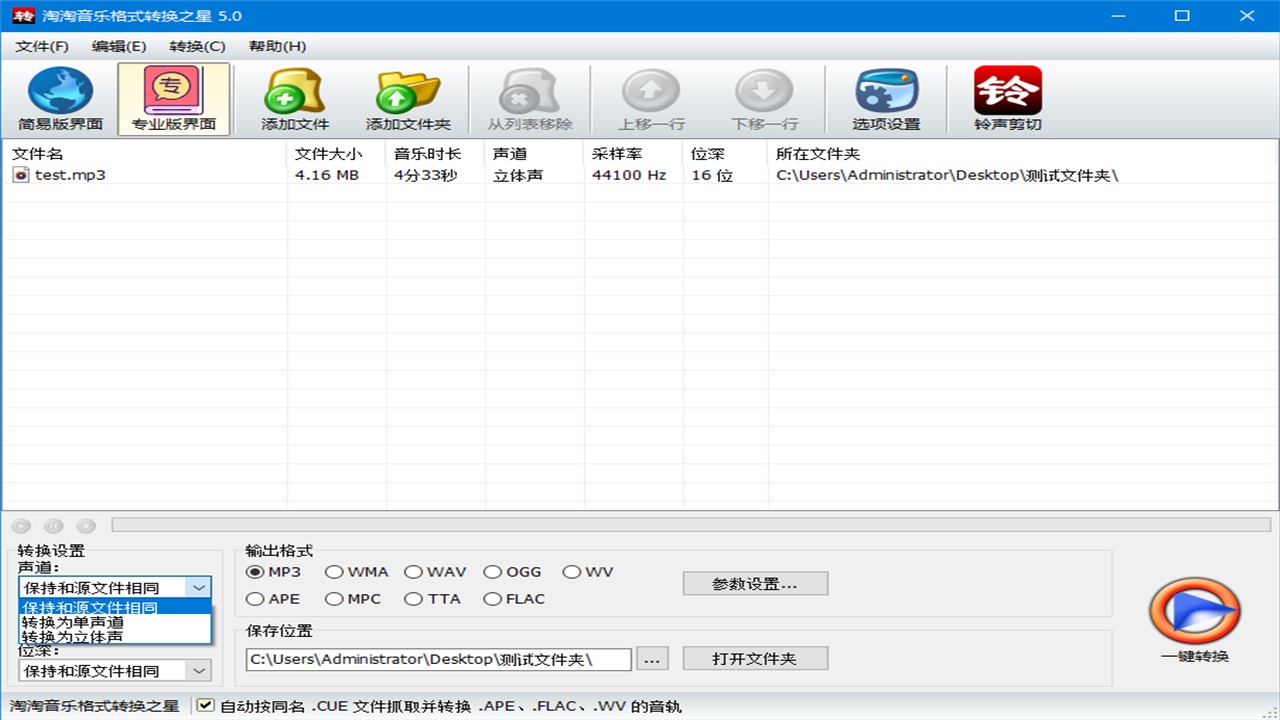
Task: Choose 转换为立体声 in the dropdown list
Action: tap(73, 637)
